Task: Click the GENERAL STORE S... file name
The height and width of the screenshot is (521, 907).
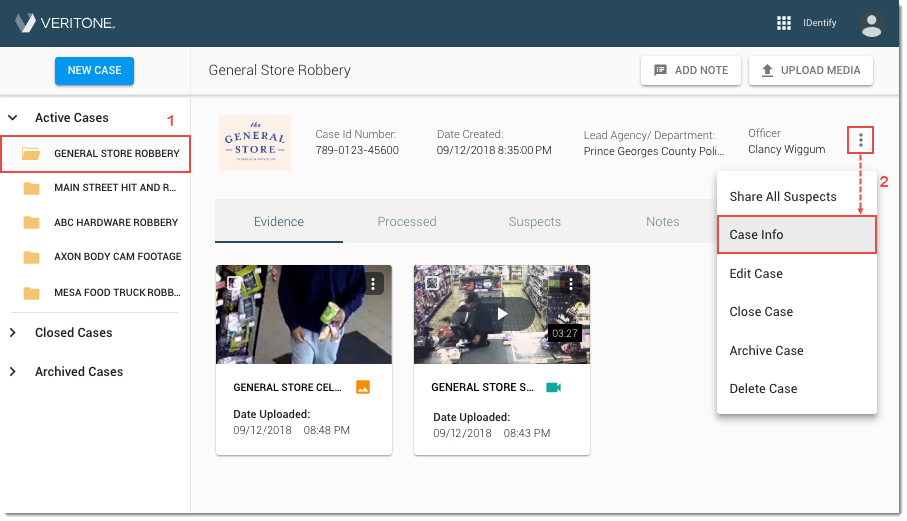Action: click(x=482, y=387)
